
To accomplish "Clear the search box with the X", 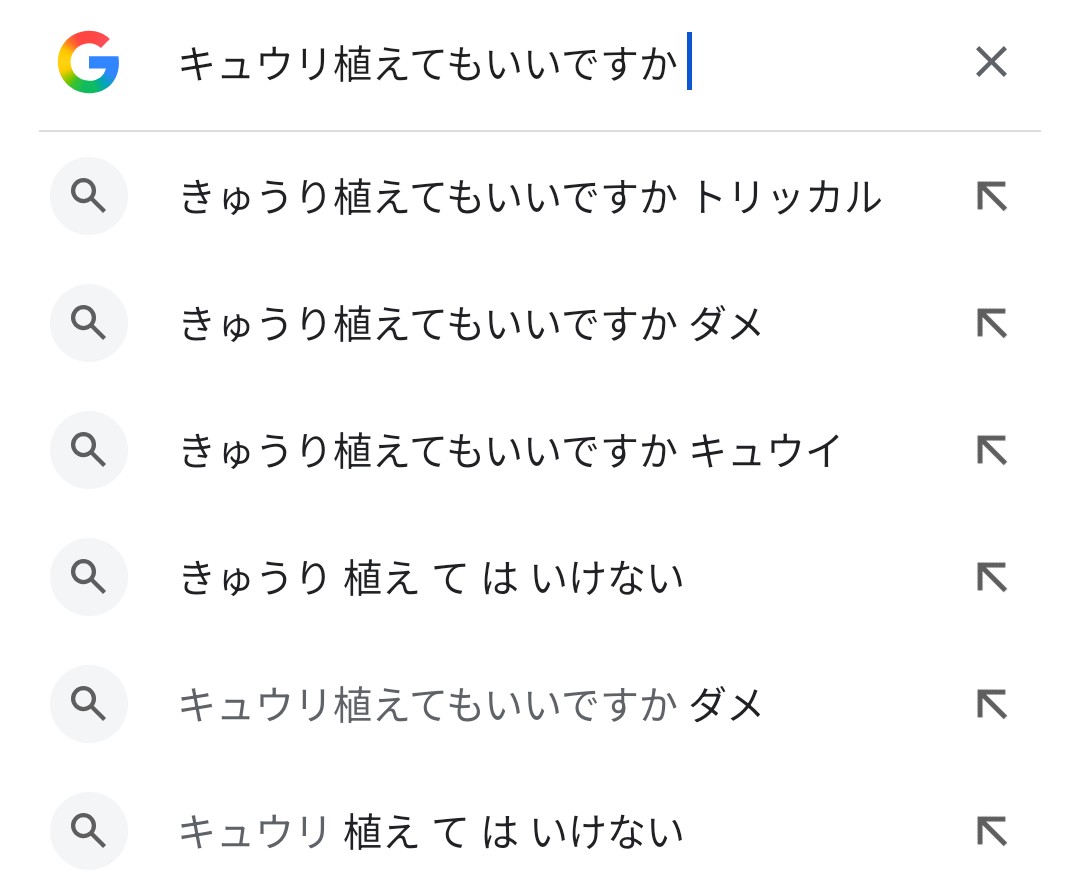I will 991,62.
